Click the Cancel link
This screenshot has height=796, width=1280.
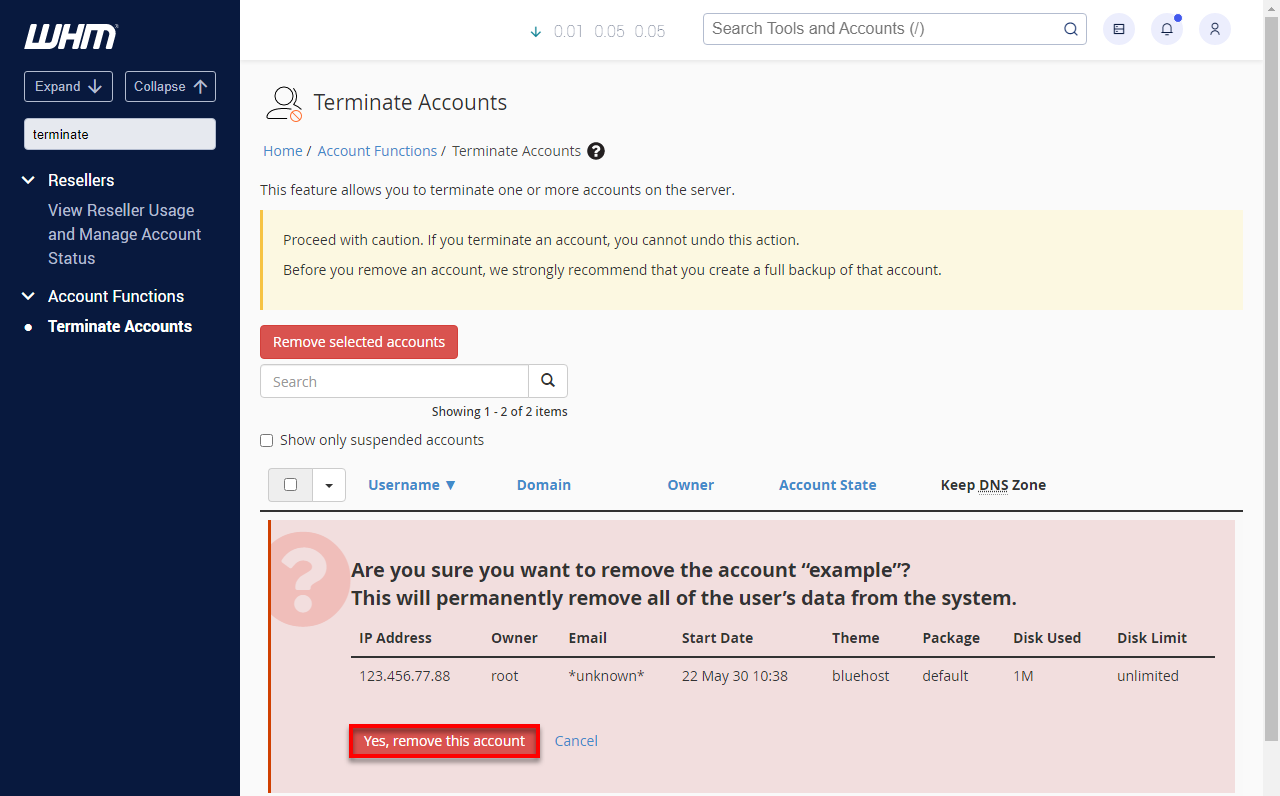pos(576,741)
